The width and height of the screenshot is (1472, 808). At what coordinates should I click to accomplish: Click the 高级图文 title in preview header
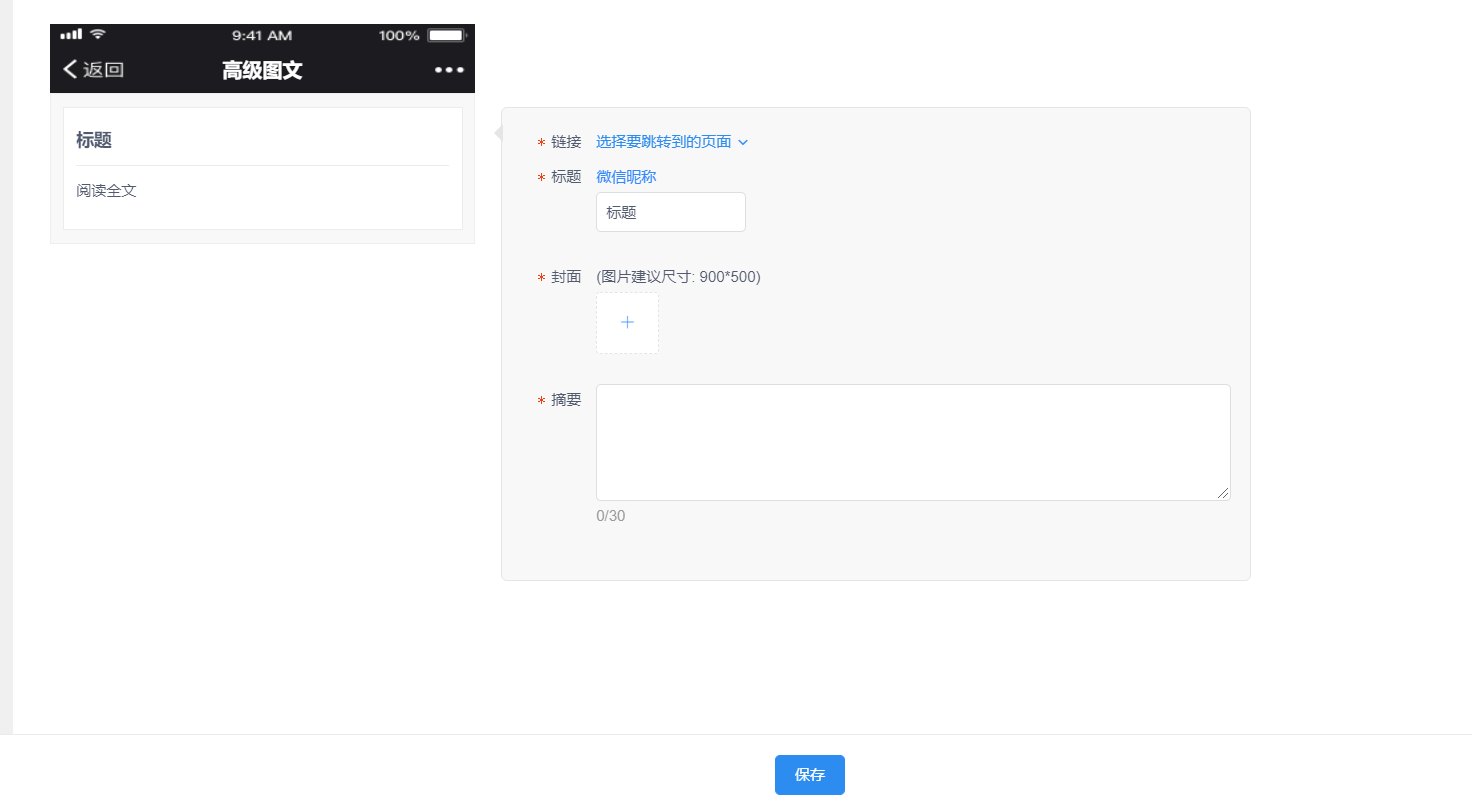[262, 70]
